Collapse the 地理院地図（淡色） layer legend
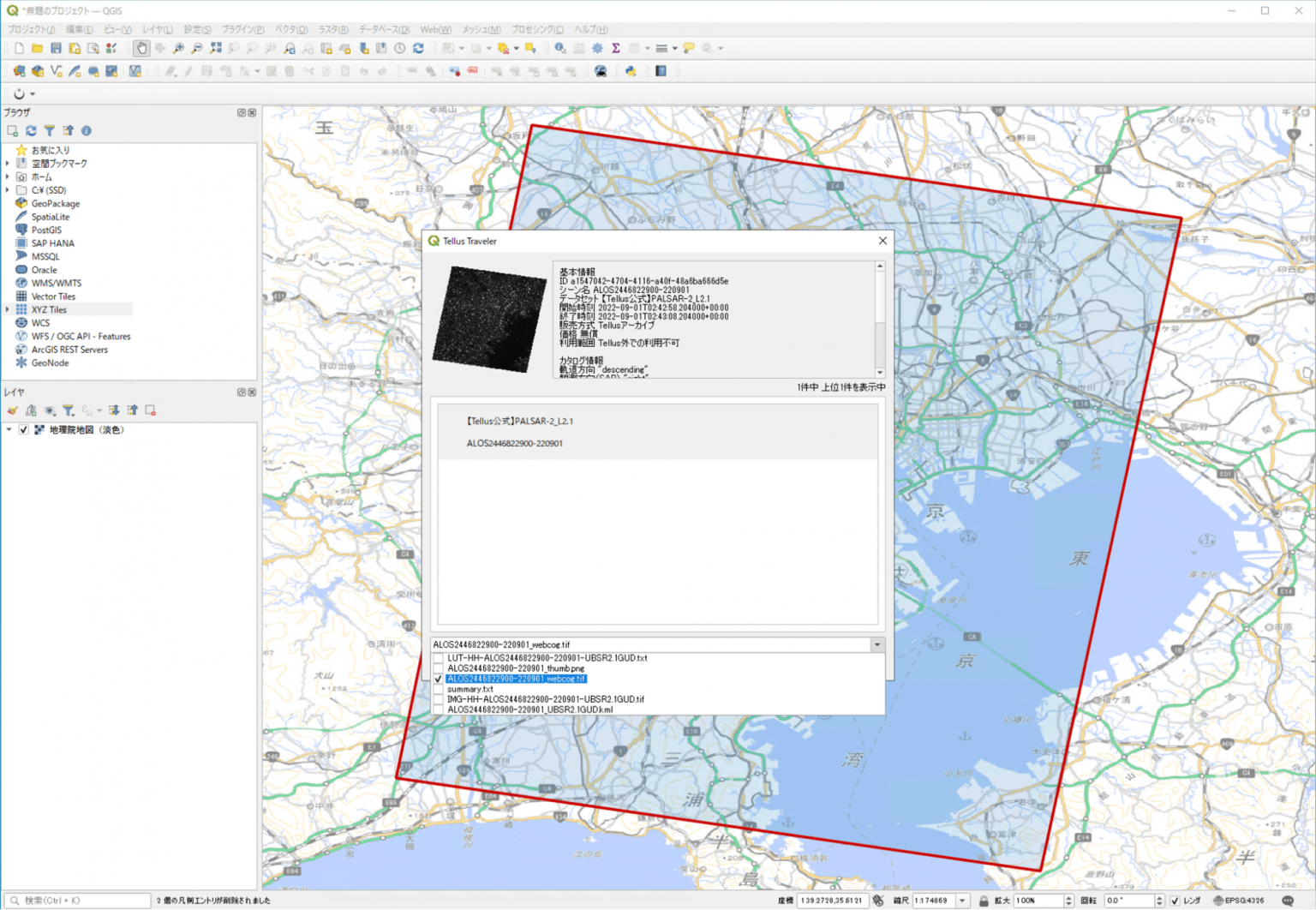1316x910 pixels. [x=9, y=430]
